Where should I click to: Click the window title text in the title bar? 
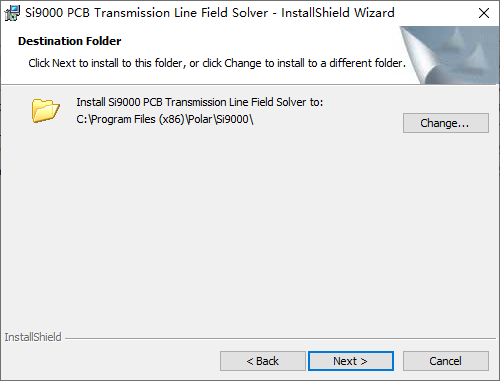coord(210,13)
